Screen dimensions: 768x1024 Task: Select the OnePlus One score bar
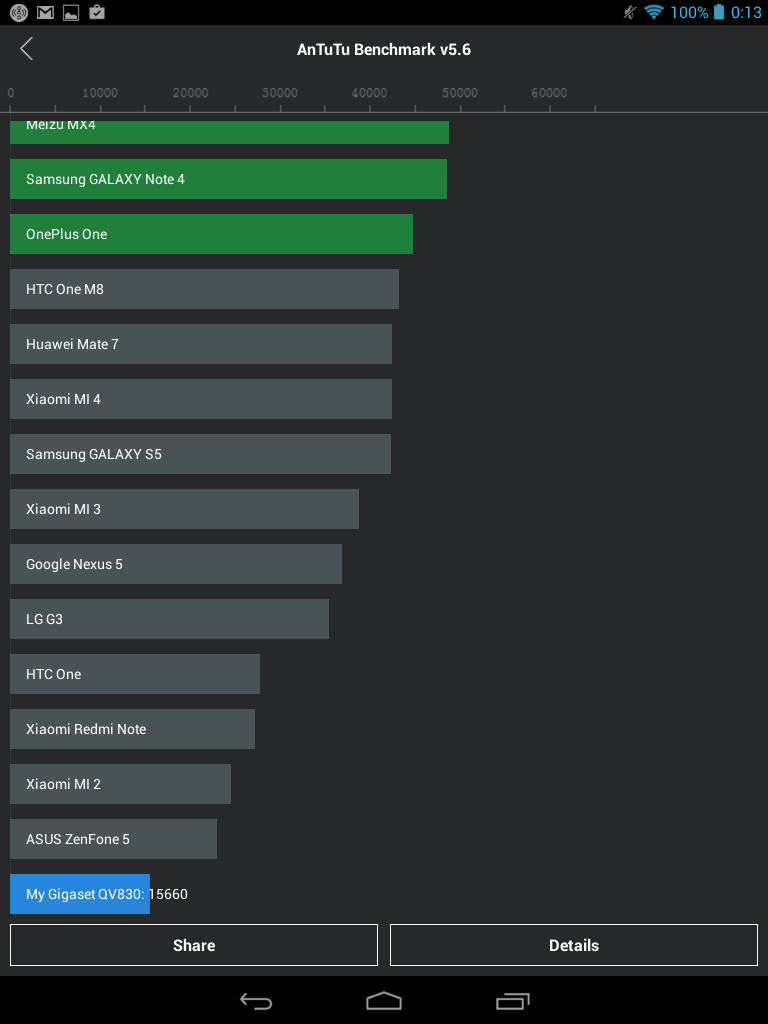(211, 234)
